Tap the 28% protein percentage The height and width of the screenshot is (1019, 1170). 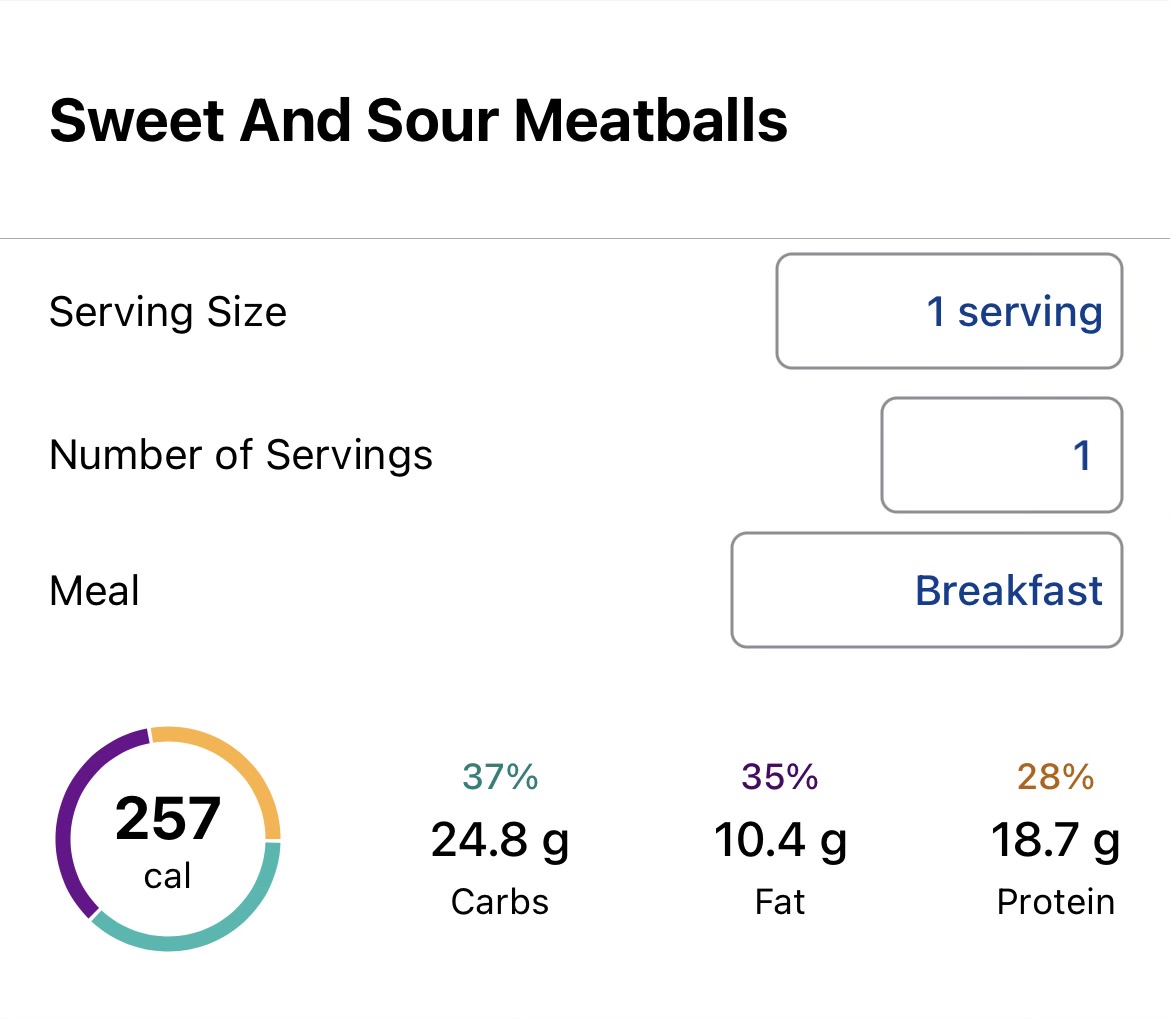pos(1055,776)
